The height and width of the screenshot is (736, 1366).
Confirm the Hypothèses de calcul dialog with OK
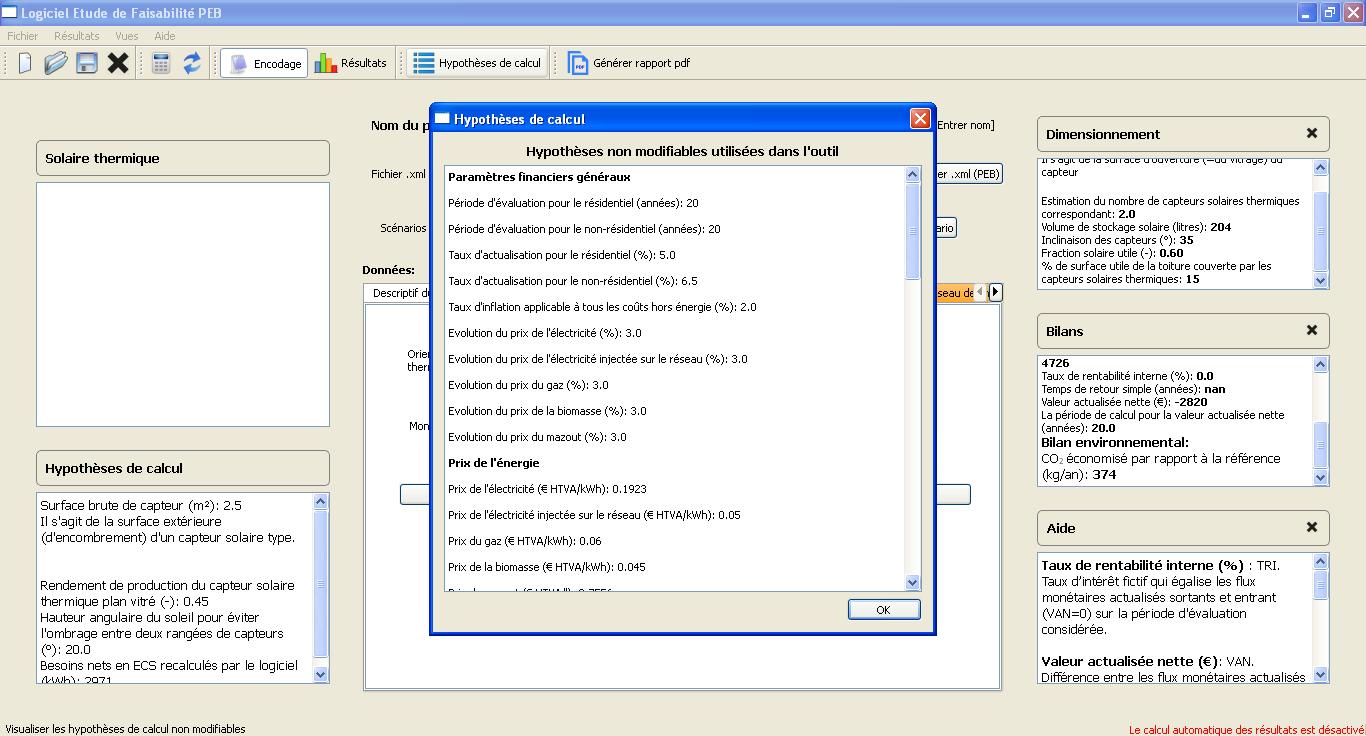(x=883, y=610)
